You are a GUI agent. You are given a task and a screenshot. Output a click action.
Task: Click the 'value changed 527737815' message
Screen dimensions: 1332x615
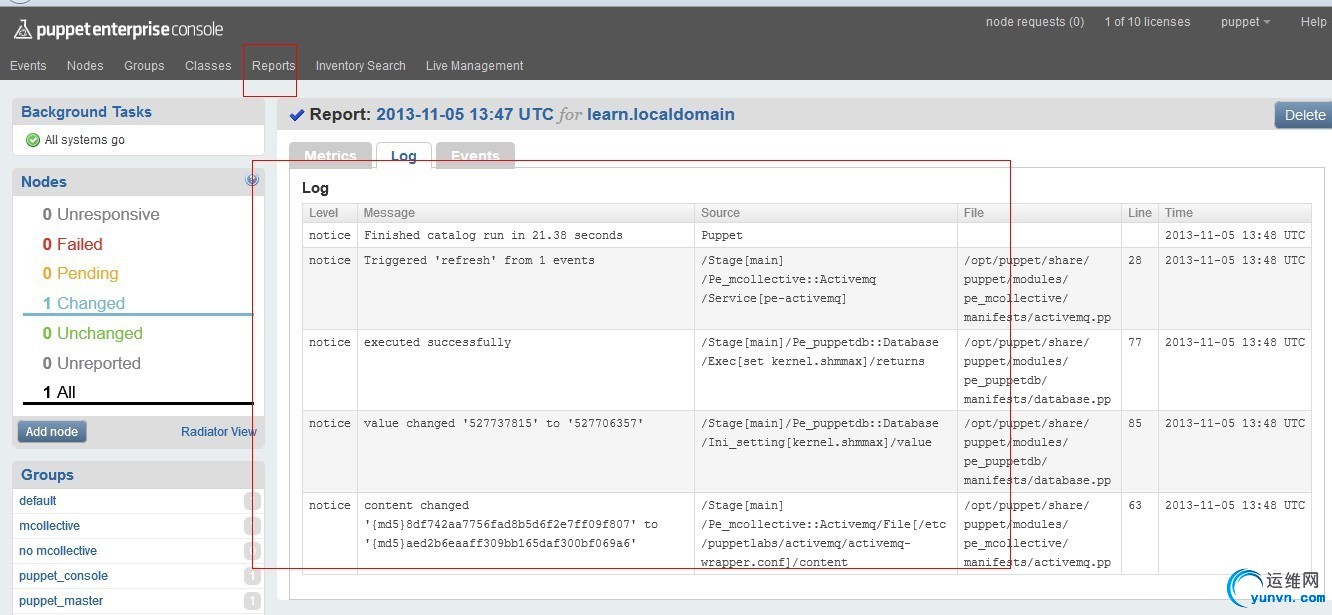[504, 424]
